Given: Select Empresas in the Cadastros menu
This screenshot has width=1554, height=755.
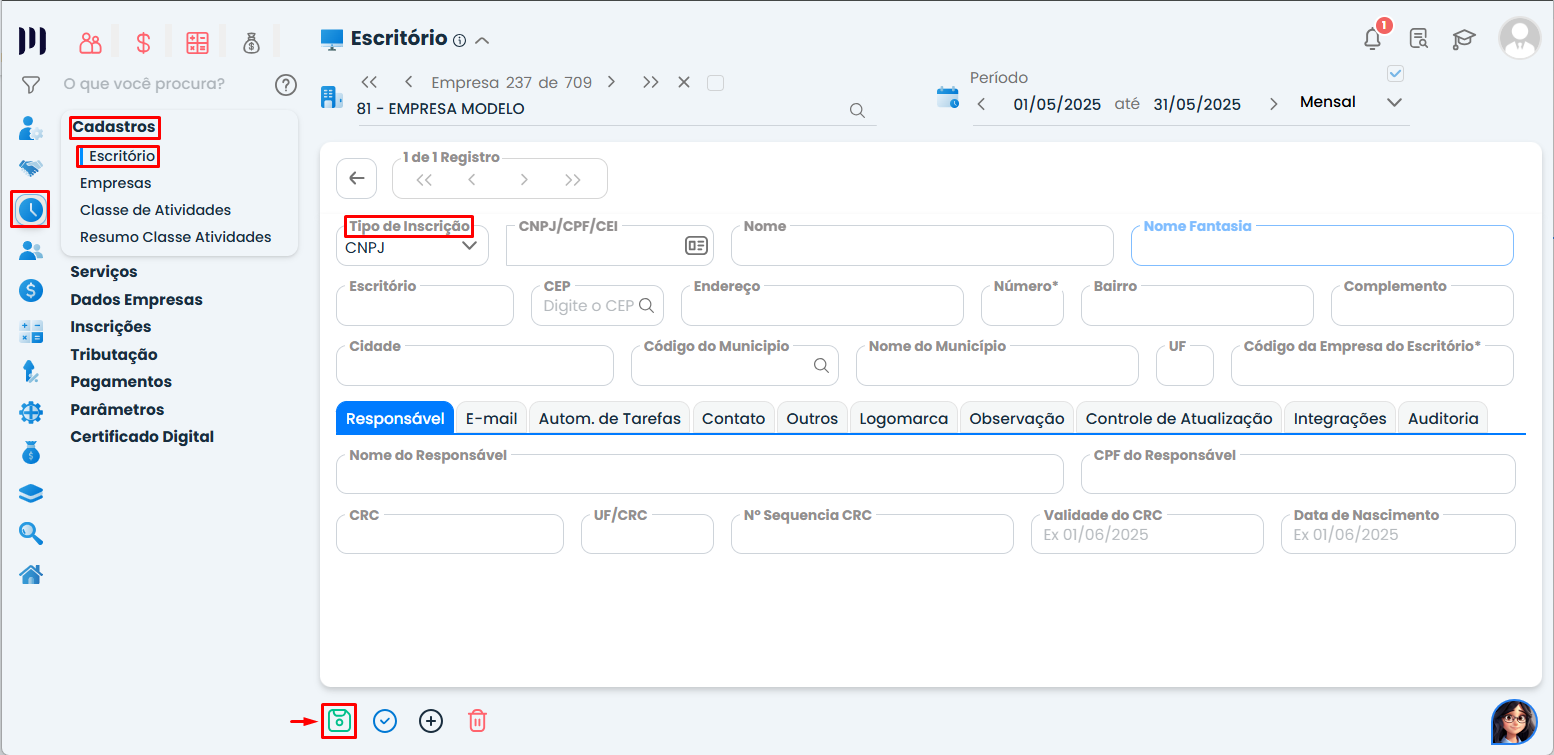Looking at the screenshot, I should point(116,183).
